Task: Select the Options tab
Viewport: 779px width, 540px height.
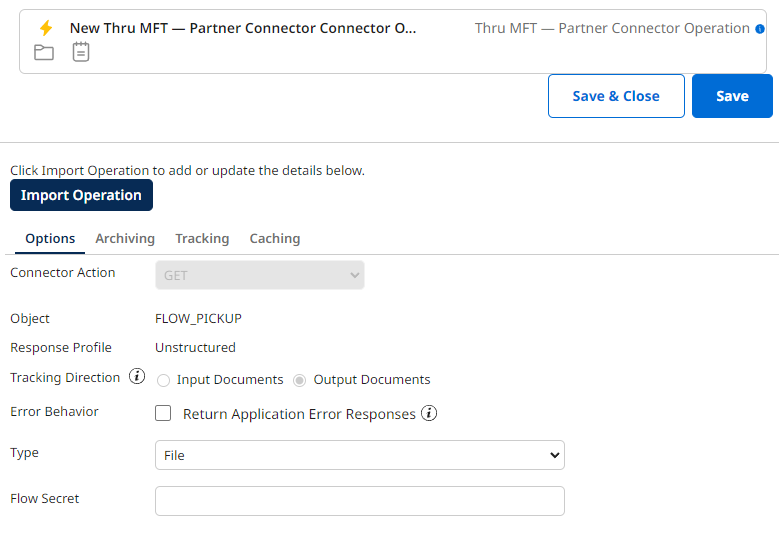Action: (50, 238)
